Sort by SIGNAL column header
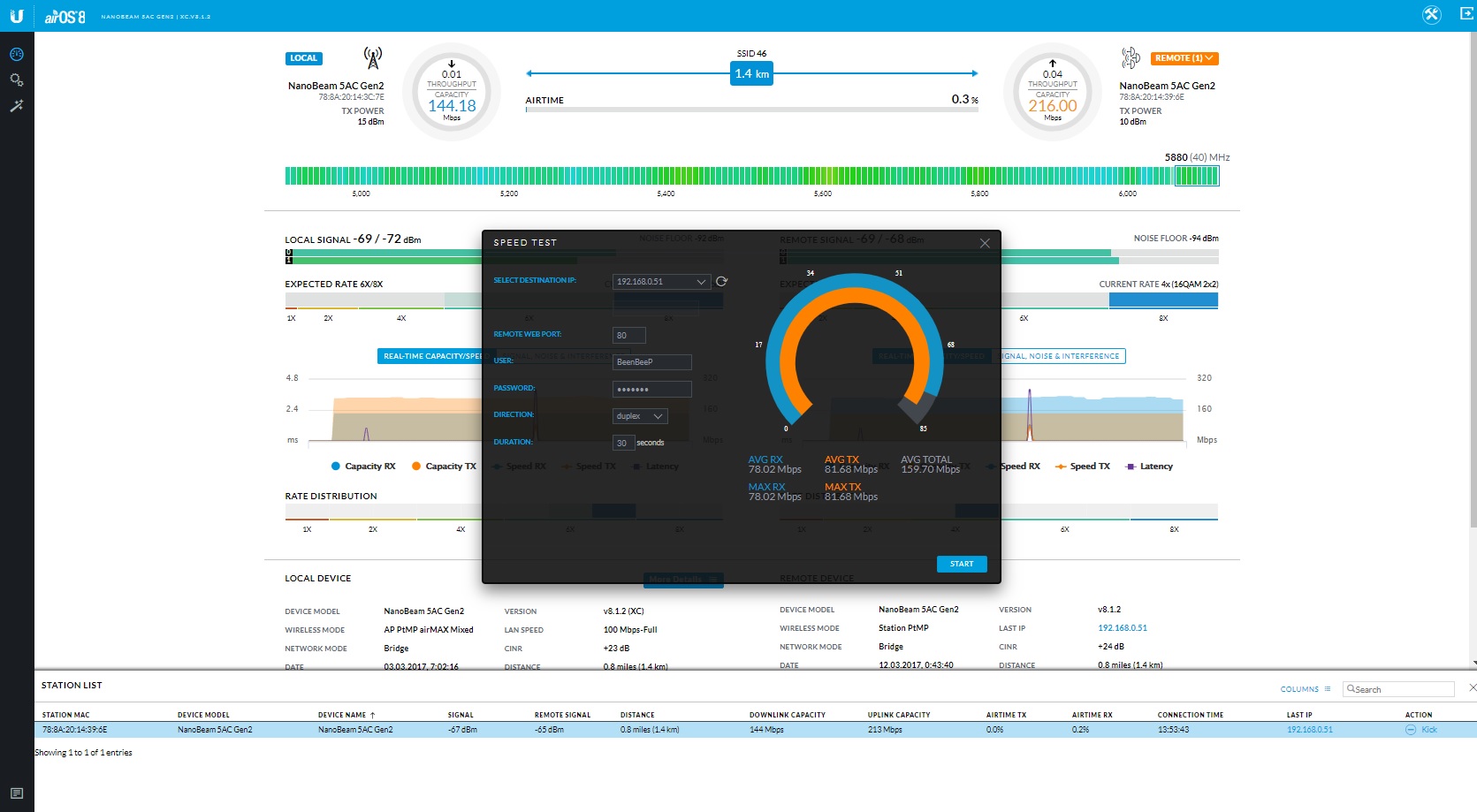1477x812 pixels. [x=461, y=715]
